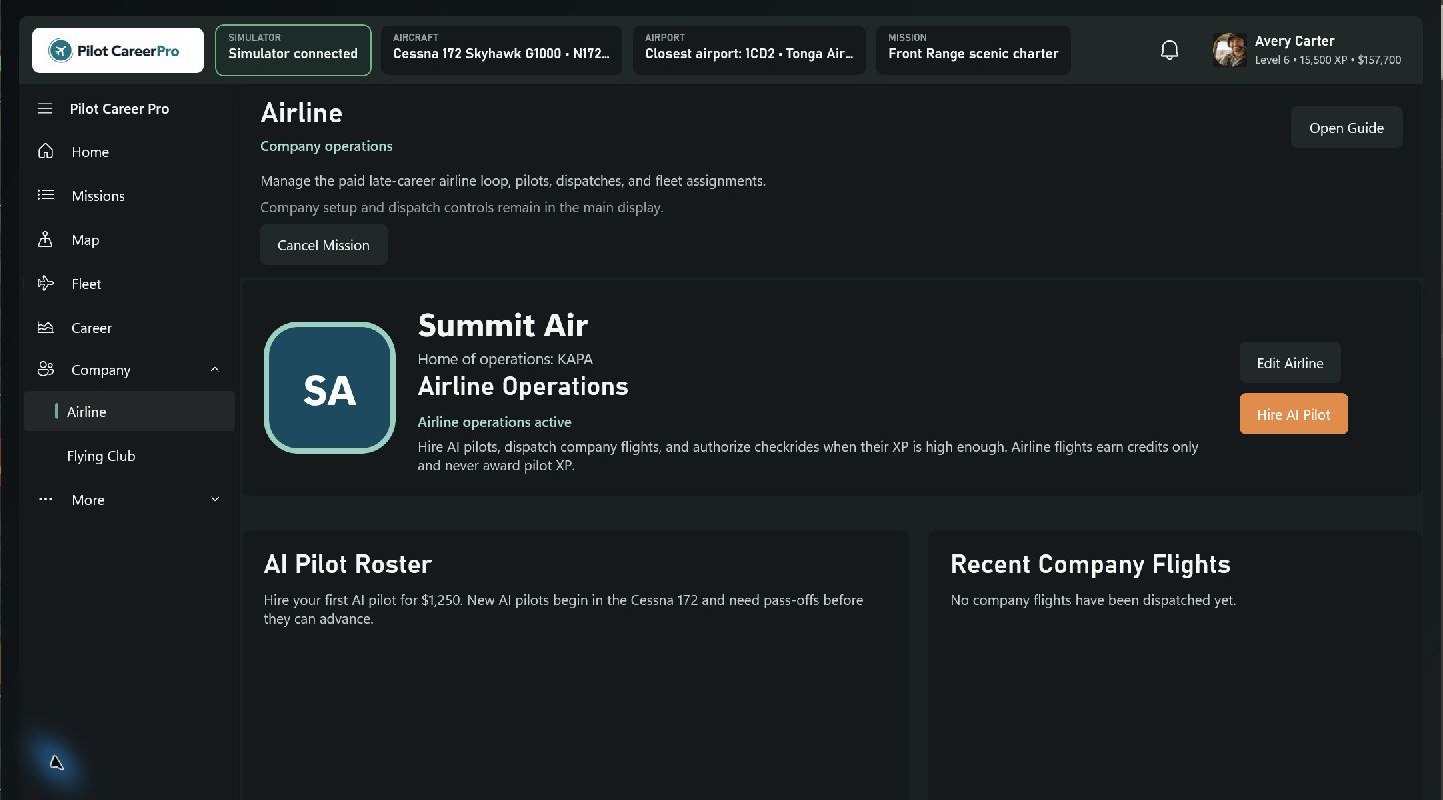The image size is (1443, 800).
Task: Click the Home house icon
Action: pos(45,152)
